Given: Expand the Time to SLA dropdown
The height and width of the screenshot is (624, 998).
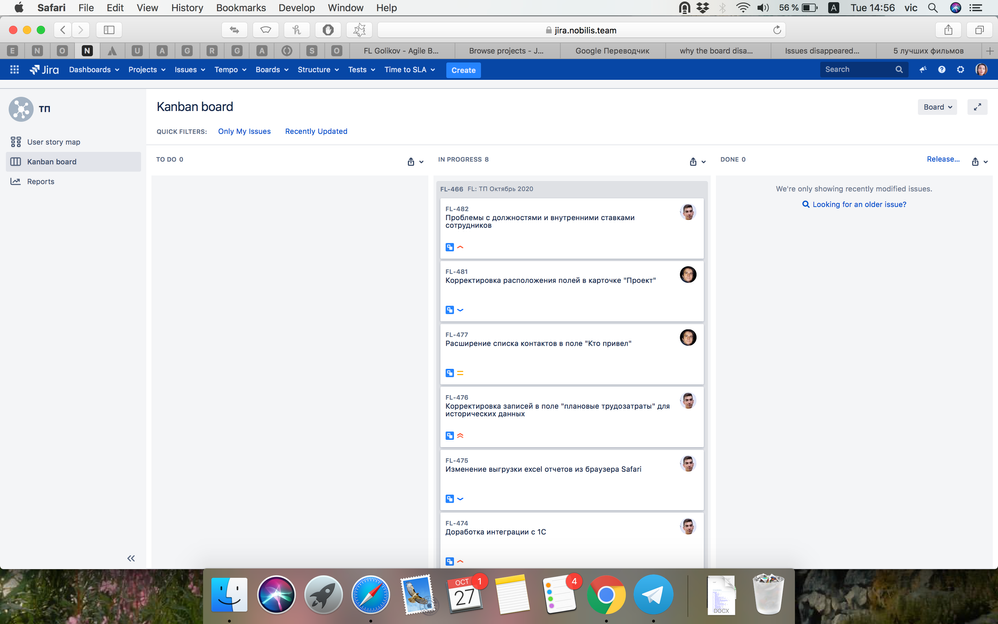Looking at the screenshot, I should [410, 69].
